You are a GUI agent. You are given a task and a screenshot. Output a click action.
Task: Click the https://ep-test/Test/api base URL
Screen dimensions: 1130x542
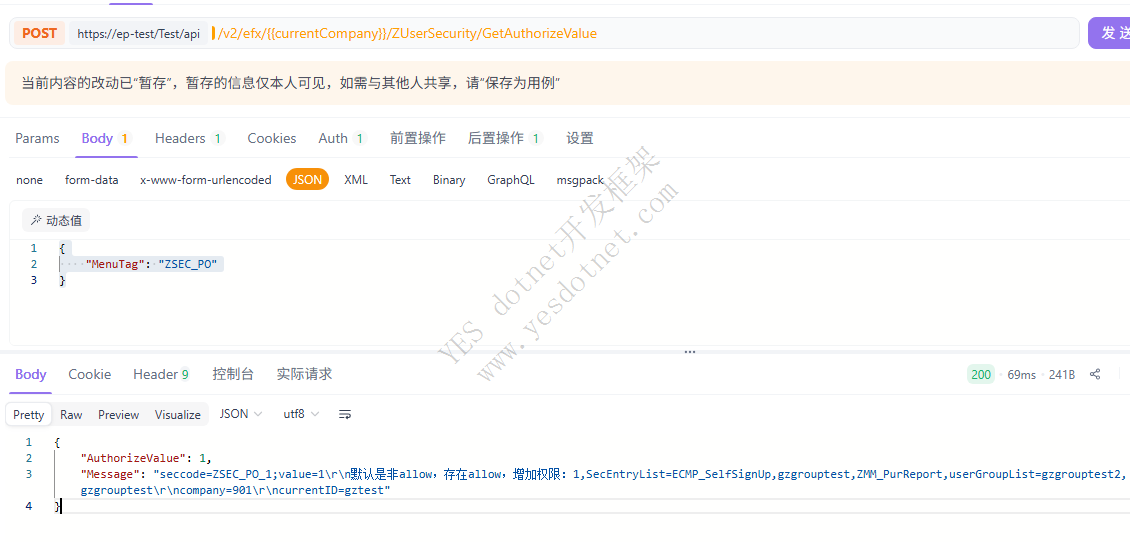pos(138,34)
